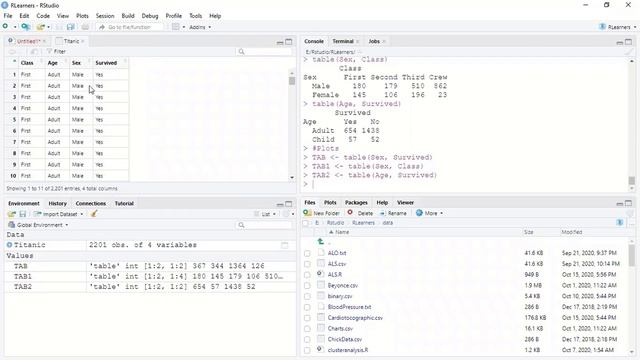This screenshot has width=640, height=360.
Task: Click the Load workspace icon in Environment
Action: pos(12,214)
